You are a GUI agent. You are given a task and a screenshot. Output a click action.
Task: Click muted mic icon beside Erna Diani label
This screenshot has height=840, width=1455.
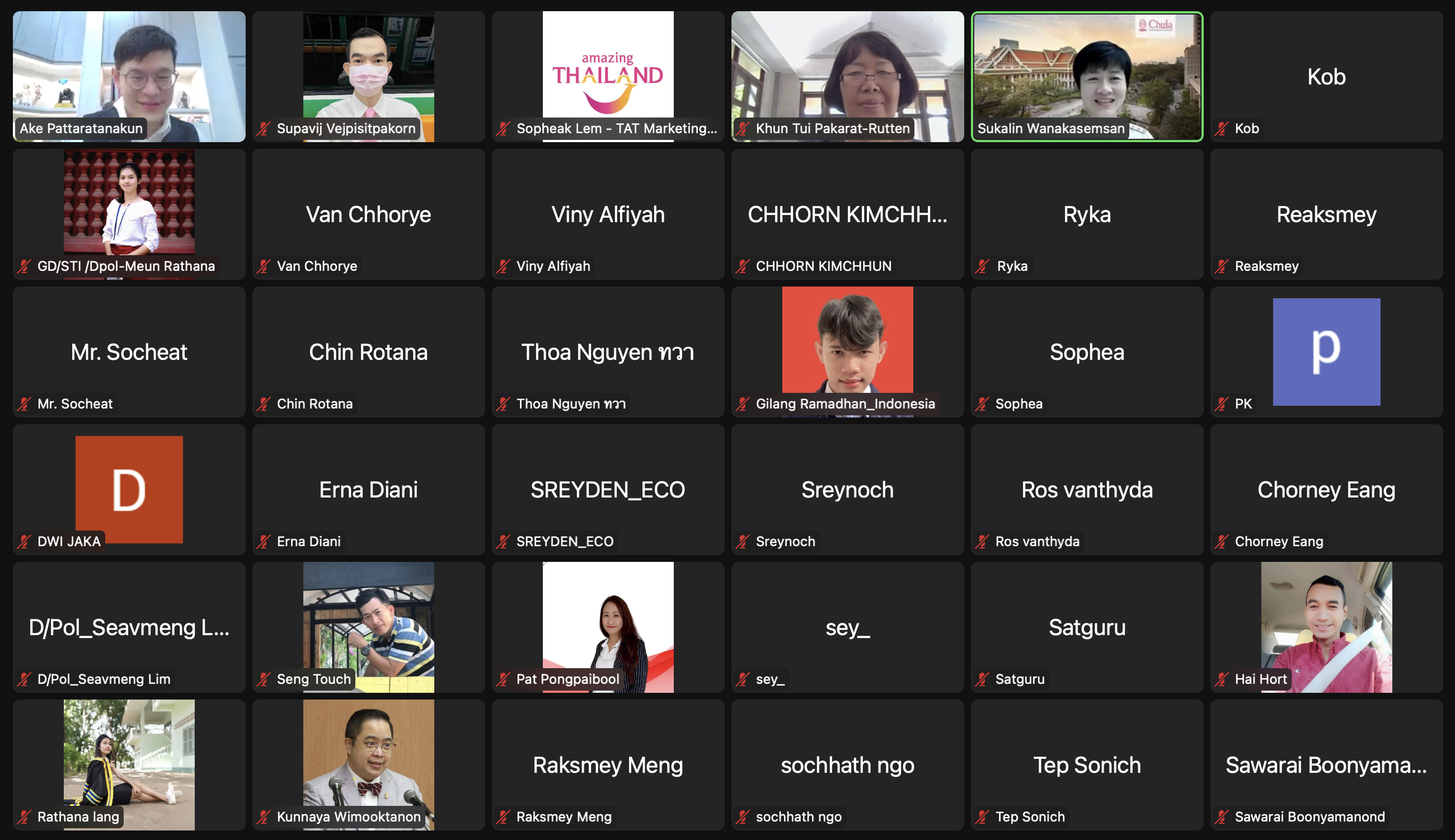pos(264,541)
